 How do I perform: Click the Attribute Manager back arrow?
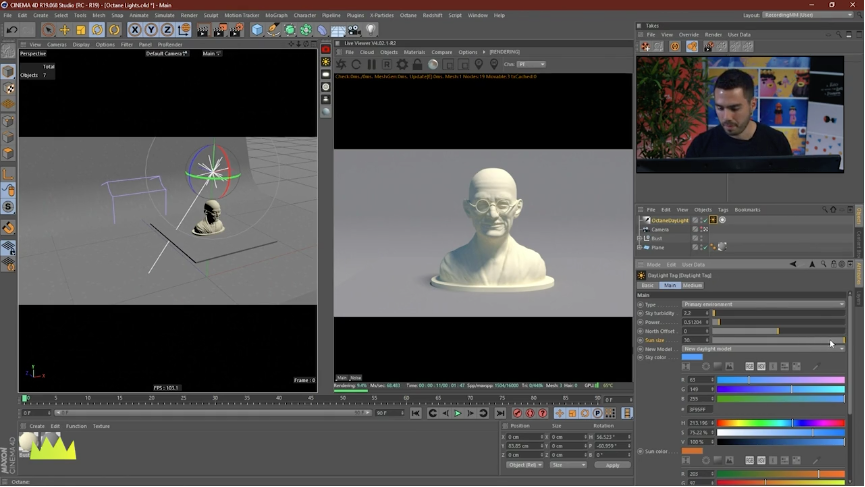click(793, 265)
